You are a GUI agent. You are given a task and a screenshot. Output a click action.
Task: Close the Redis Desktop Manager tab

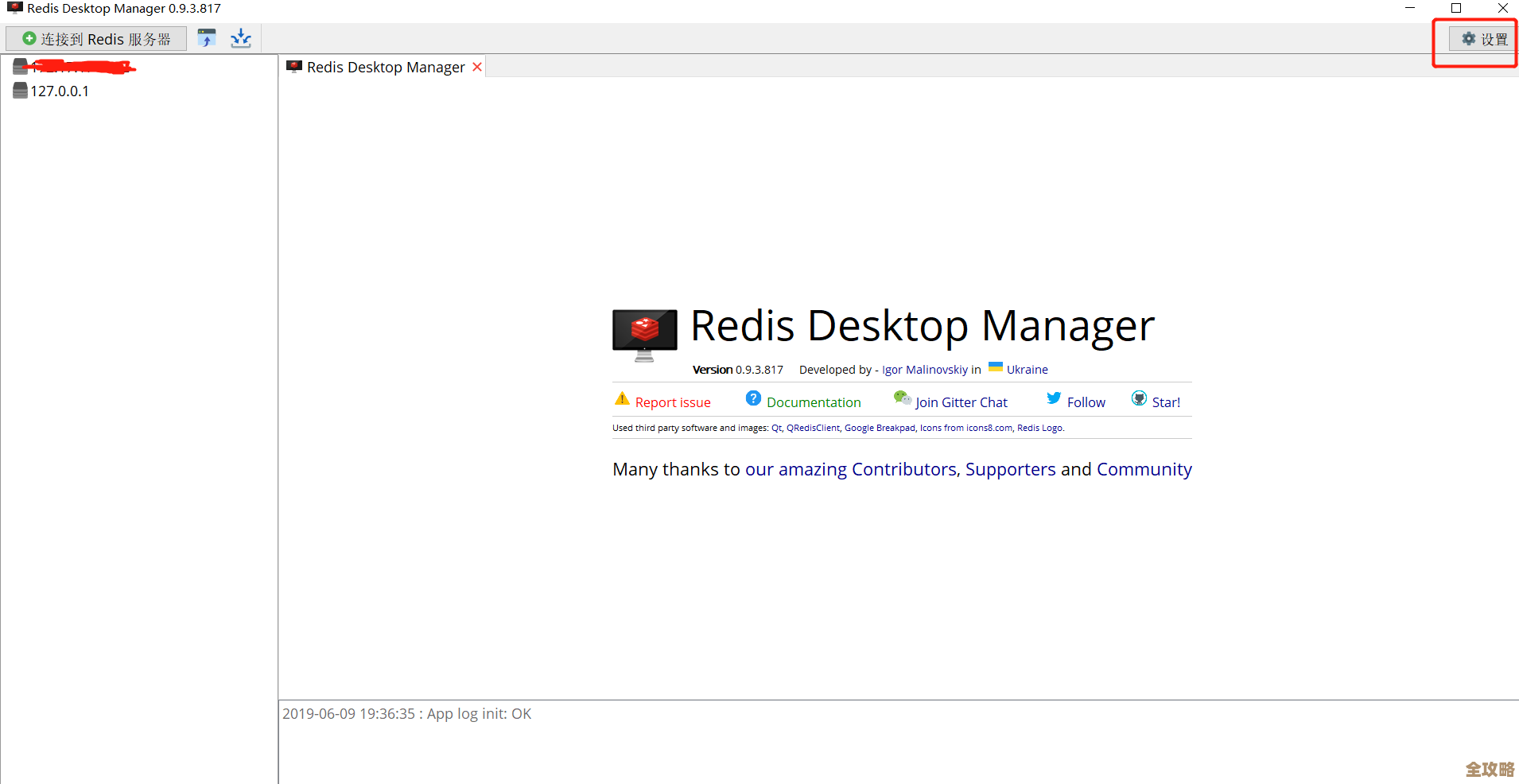click(477, 68)
